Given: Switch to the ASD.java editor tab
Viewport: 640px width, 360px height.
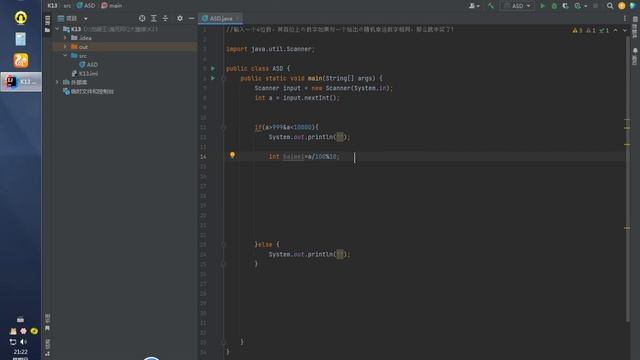Looking at the screenshot, I should tap(220, 18).
